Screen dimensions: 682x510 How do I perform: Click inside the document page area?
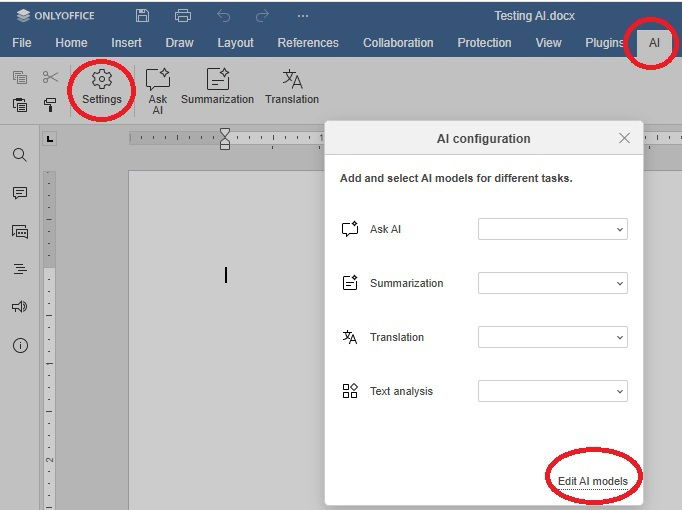pyautogui.click(x=226, y=339)
